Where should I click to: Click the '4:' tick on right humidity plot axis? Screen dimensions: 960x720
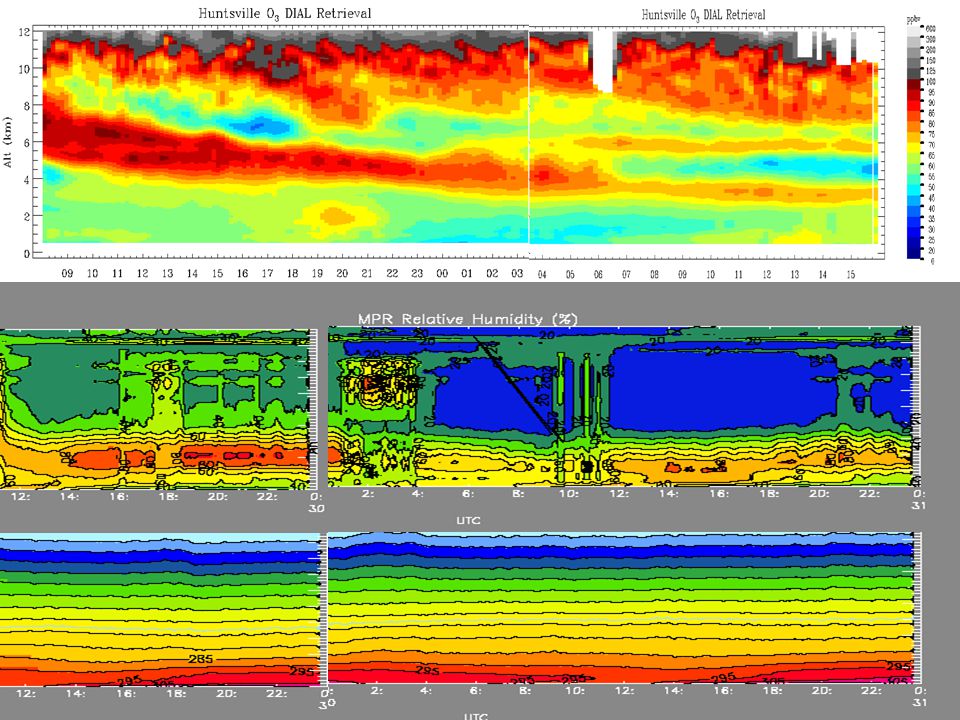[418, 493]
